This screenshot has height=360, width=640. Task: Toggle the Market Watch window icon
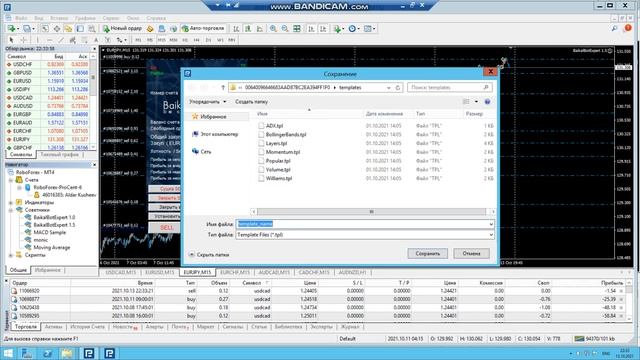[x=45, y=29]
